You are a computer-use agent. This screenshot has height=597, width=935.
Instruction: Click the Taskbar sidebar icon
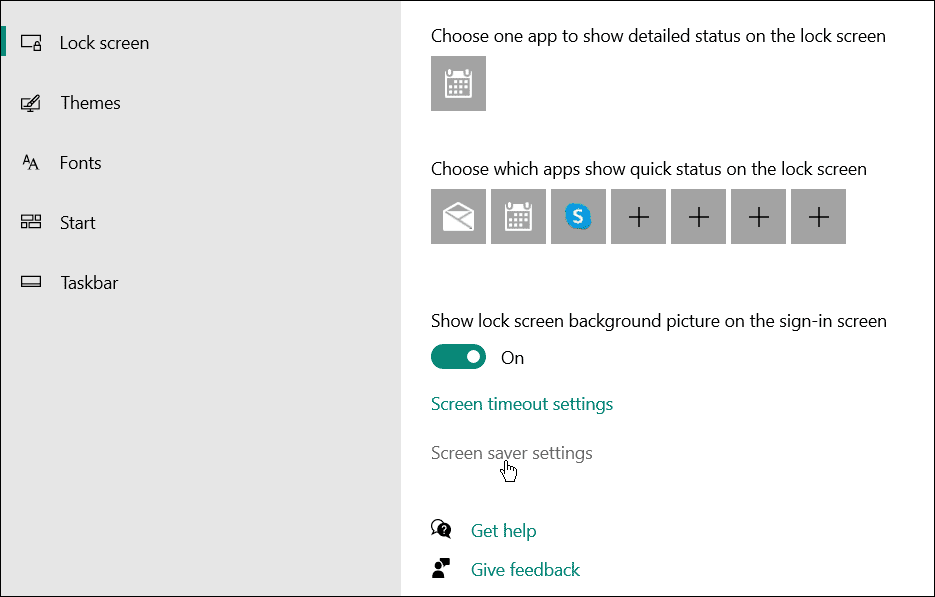point(32,282)
